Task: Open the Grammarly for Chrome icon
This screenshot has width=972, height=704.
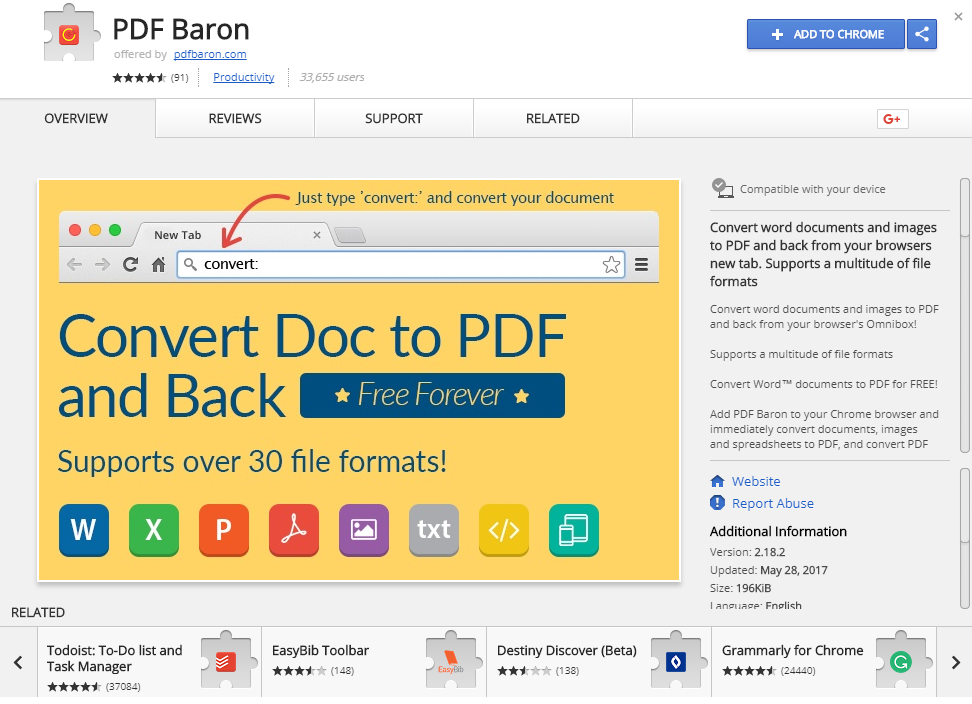Action: (x=901, y=660)
